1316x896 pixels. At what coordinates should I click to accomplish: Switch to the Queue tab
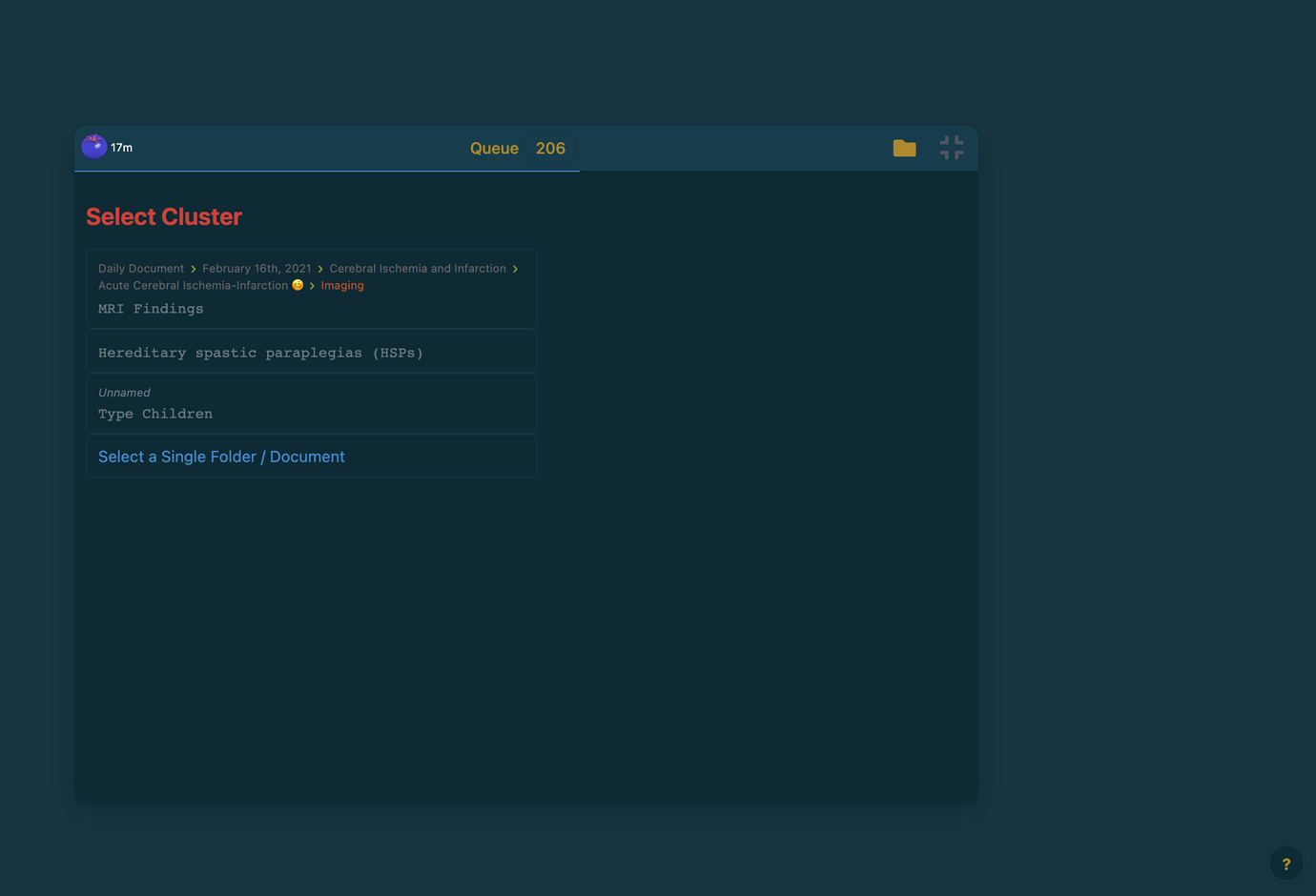(494, 148)
